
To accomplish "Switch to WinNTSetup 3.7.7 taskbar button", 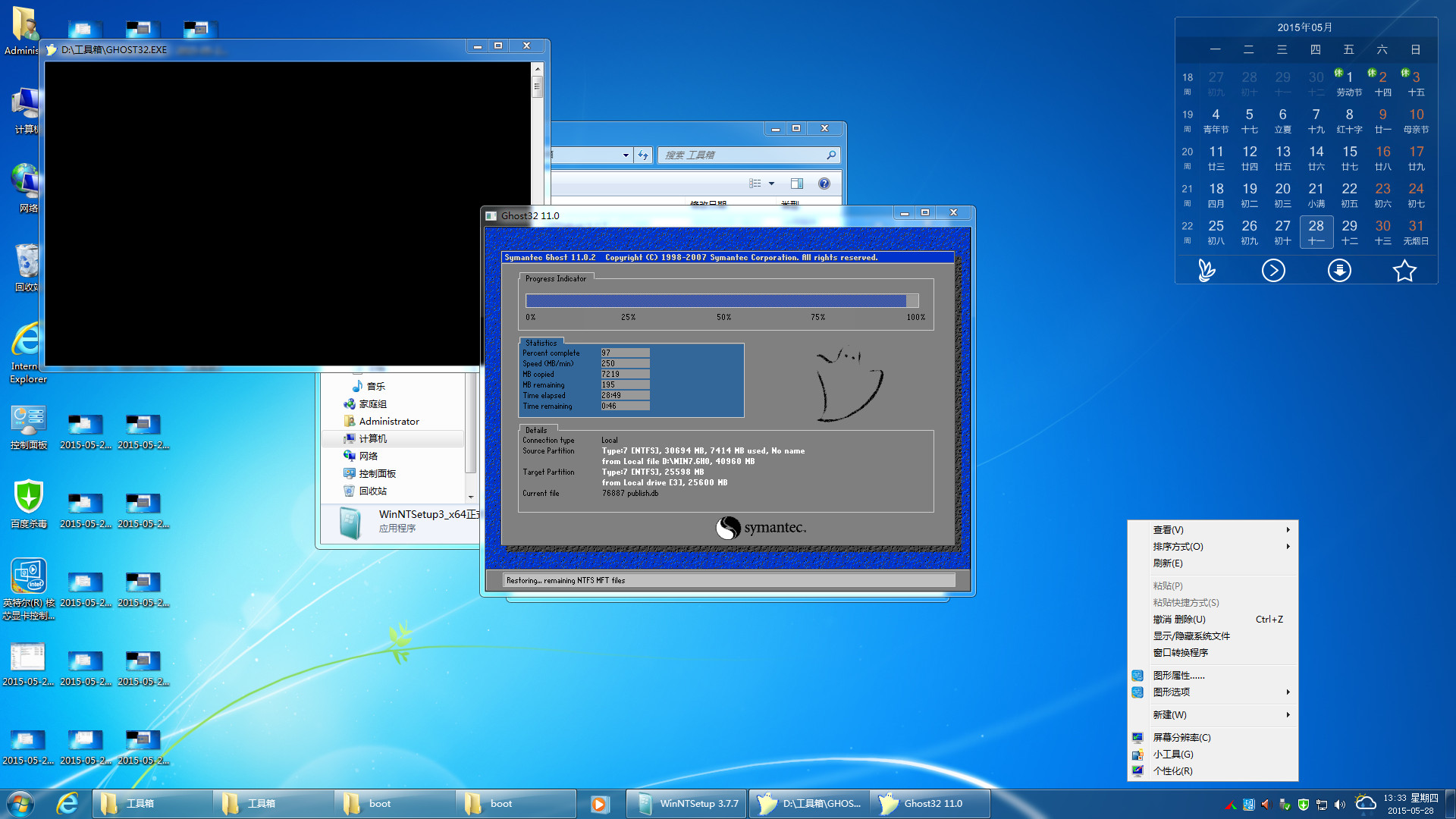I will pos(687,804).
